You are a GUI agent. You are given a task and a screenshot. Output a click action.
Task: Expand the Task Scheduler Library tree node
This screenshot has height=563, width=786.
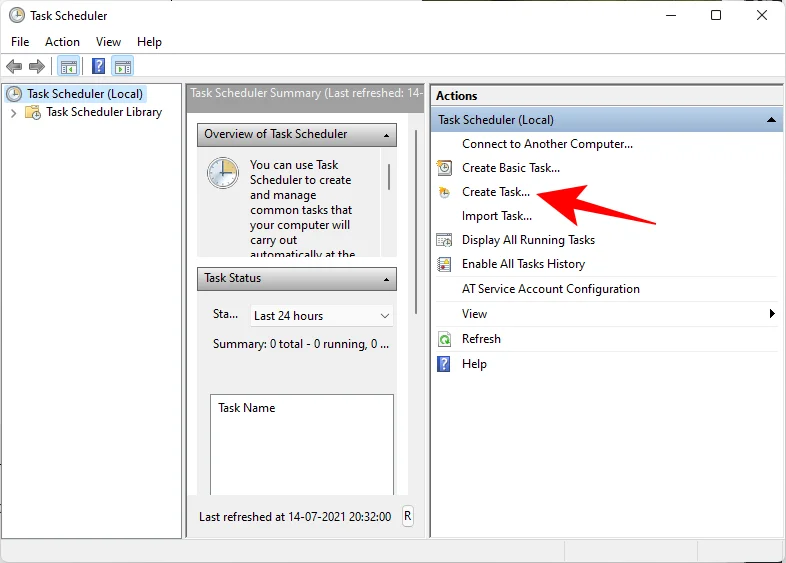pos(13,113)
